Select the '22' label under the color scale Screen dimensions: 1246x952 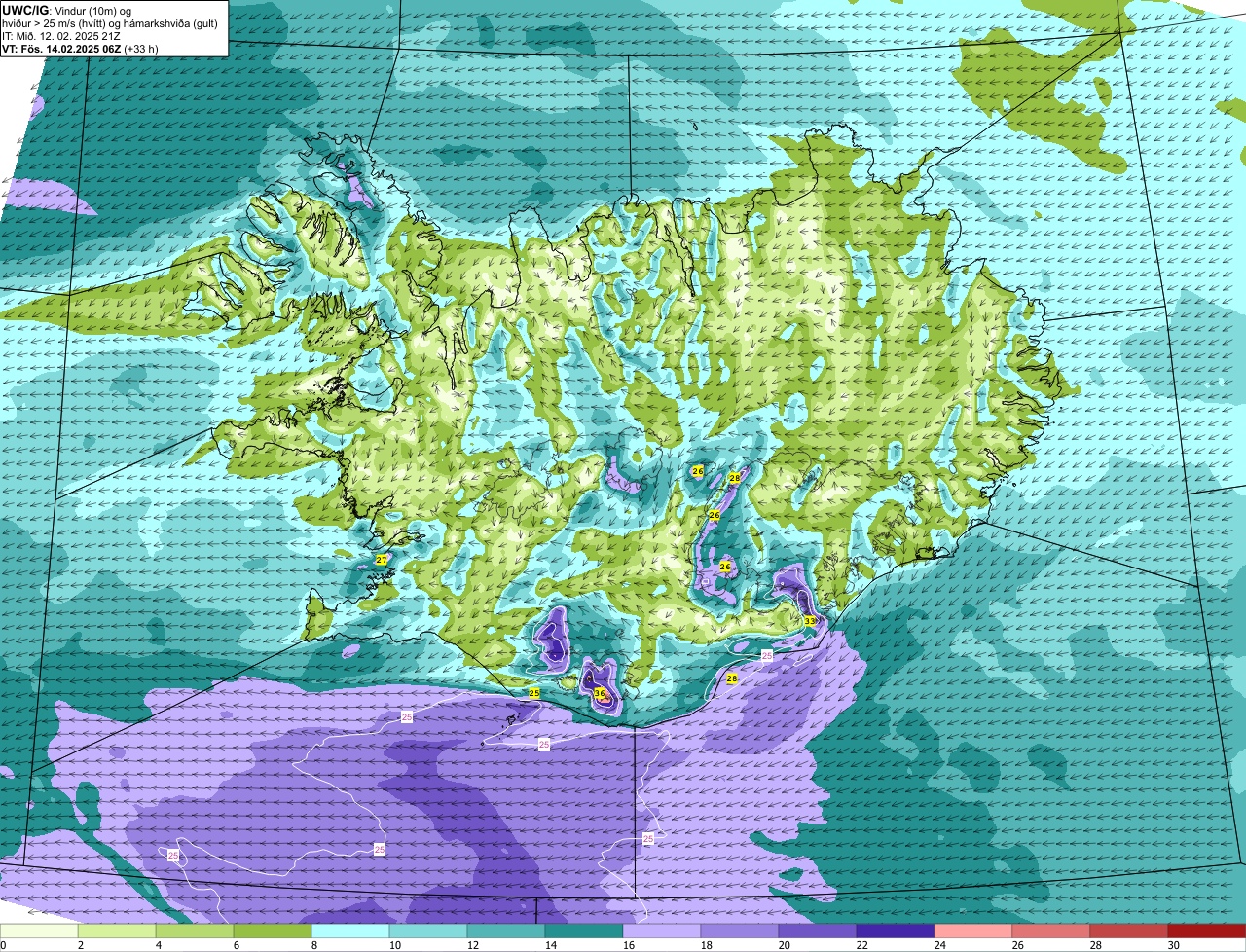point(862,945)
